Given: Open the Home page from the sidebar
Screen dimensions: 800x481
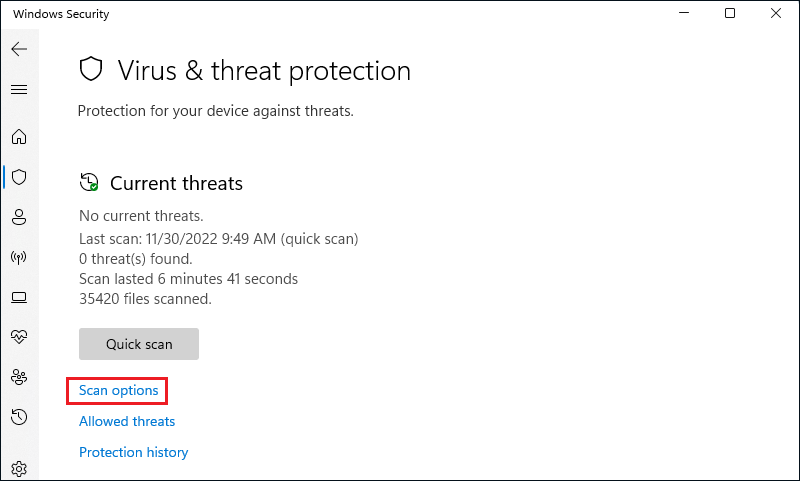Looking at the screenshot, I should (x=19, y=137).
